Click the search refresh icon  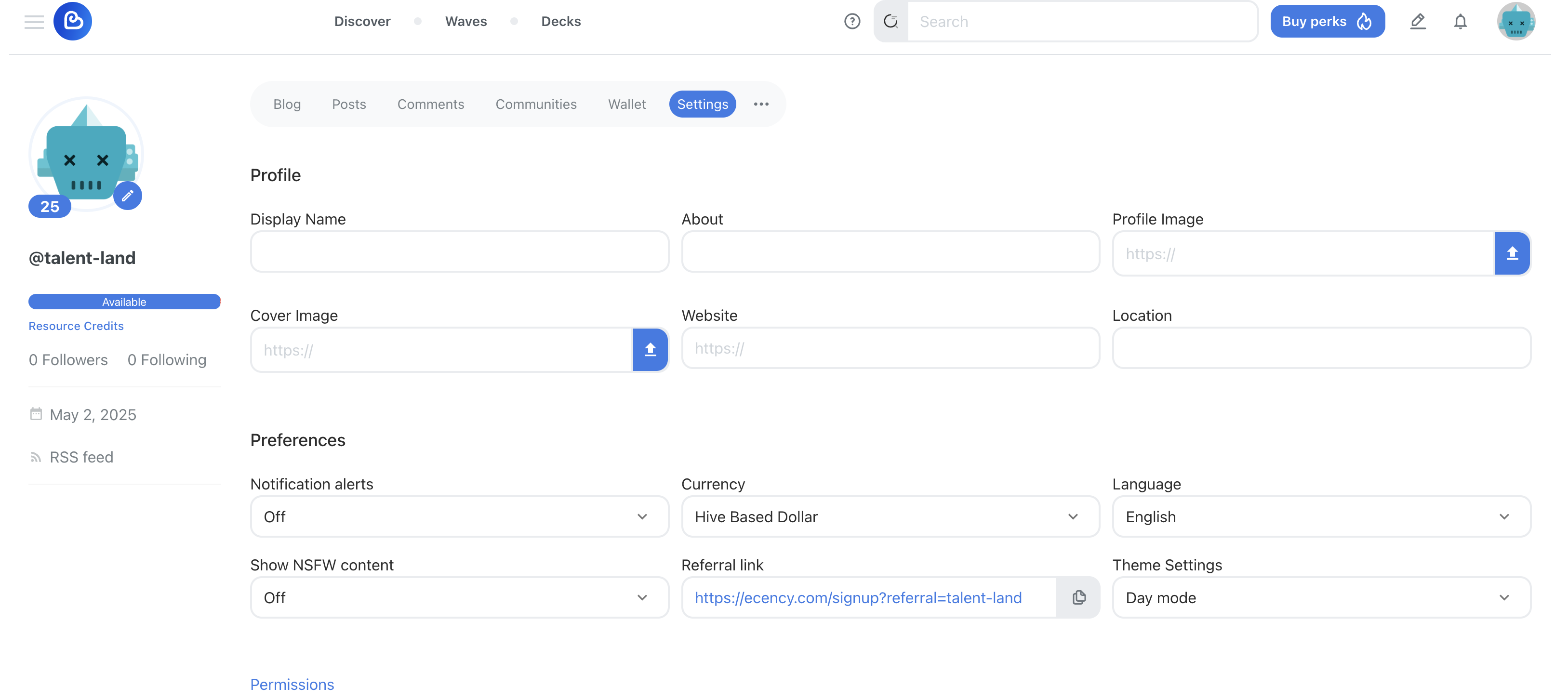890,21
